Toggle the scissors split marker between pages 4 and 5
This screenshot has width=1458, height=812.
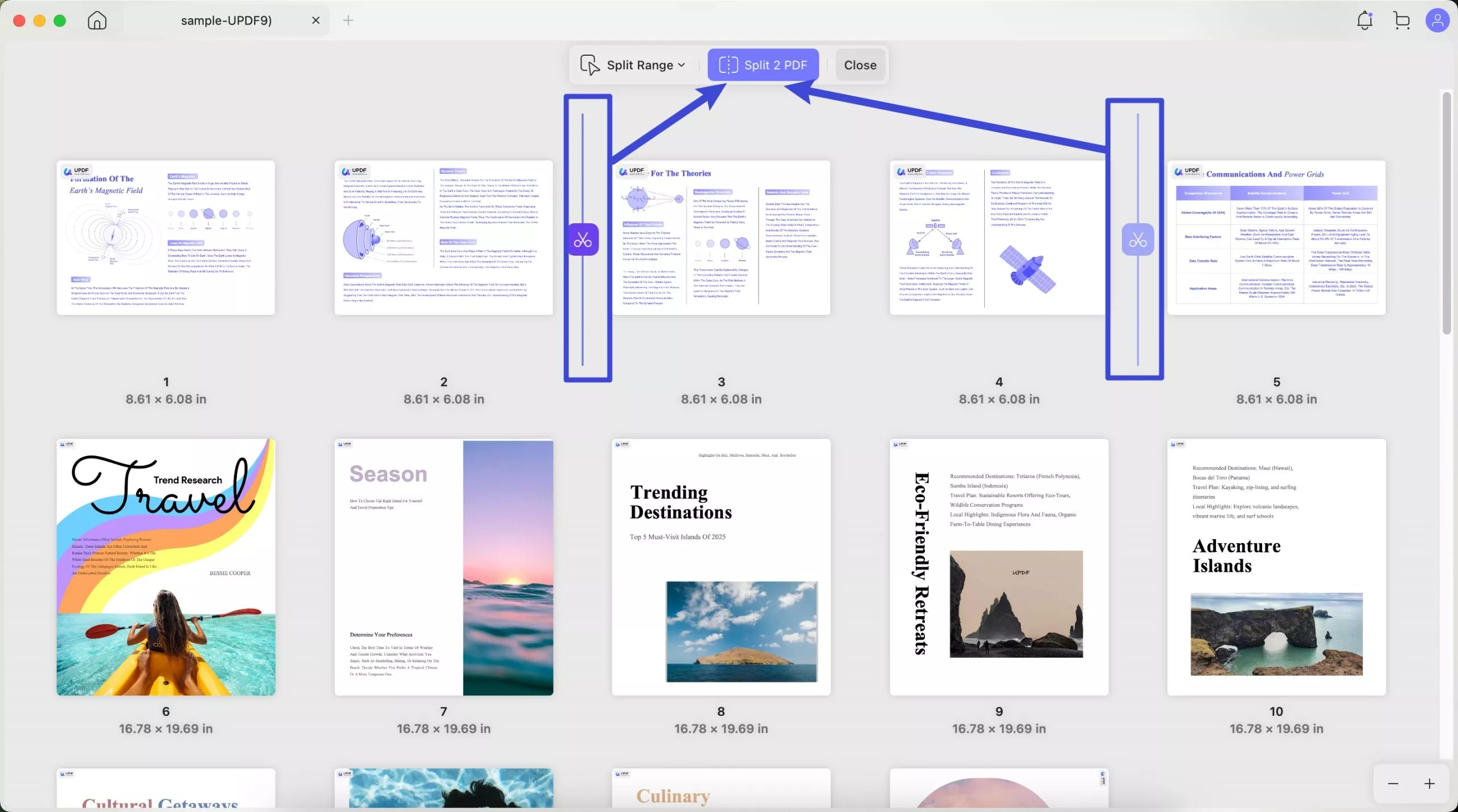tap(1137, 240)
